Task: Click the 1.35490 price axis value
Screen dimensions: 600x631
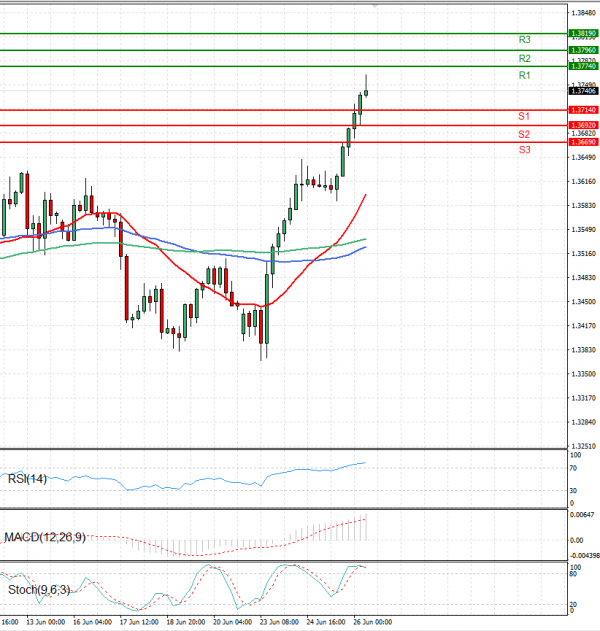Action: [584, 229]
